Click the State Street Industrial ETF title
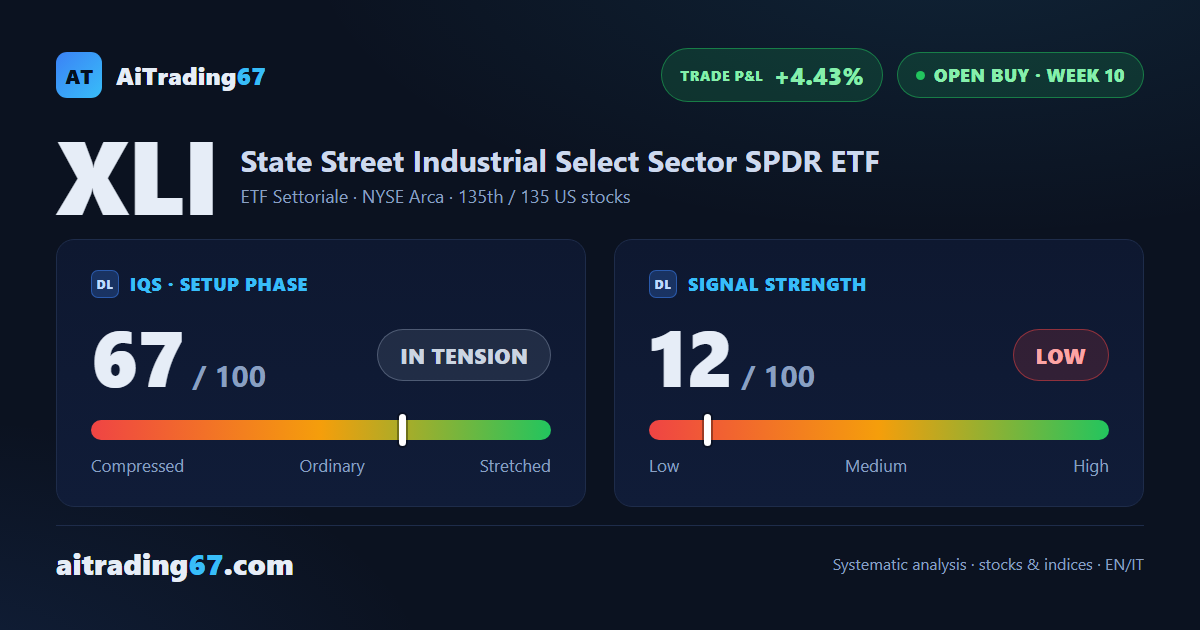The width and height of the screenshot is (1200, 630). (560, 161)
